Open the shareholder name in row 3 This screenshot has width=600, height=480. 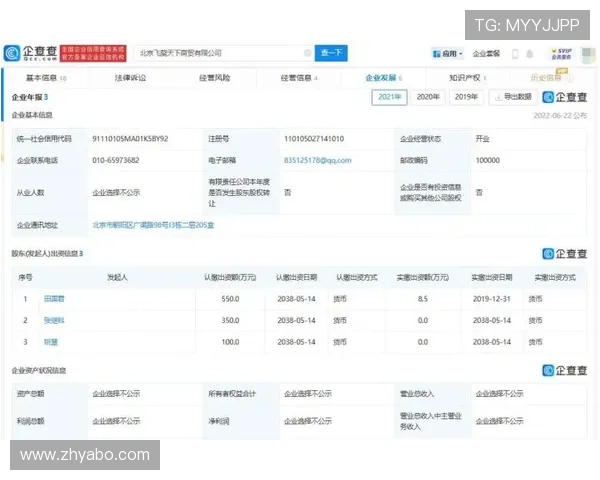tap(51, 342)
